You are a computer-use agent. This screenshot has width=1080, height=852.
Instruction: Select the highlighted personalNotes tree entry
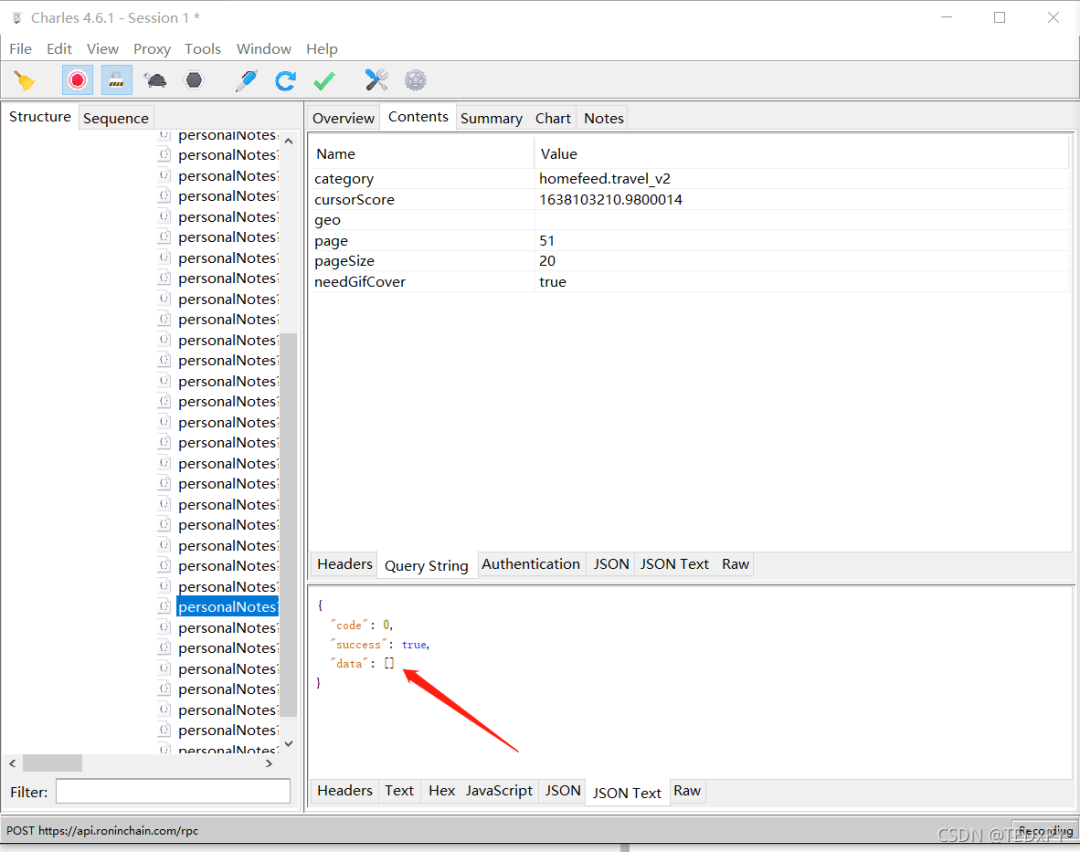228,607
